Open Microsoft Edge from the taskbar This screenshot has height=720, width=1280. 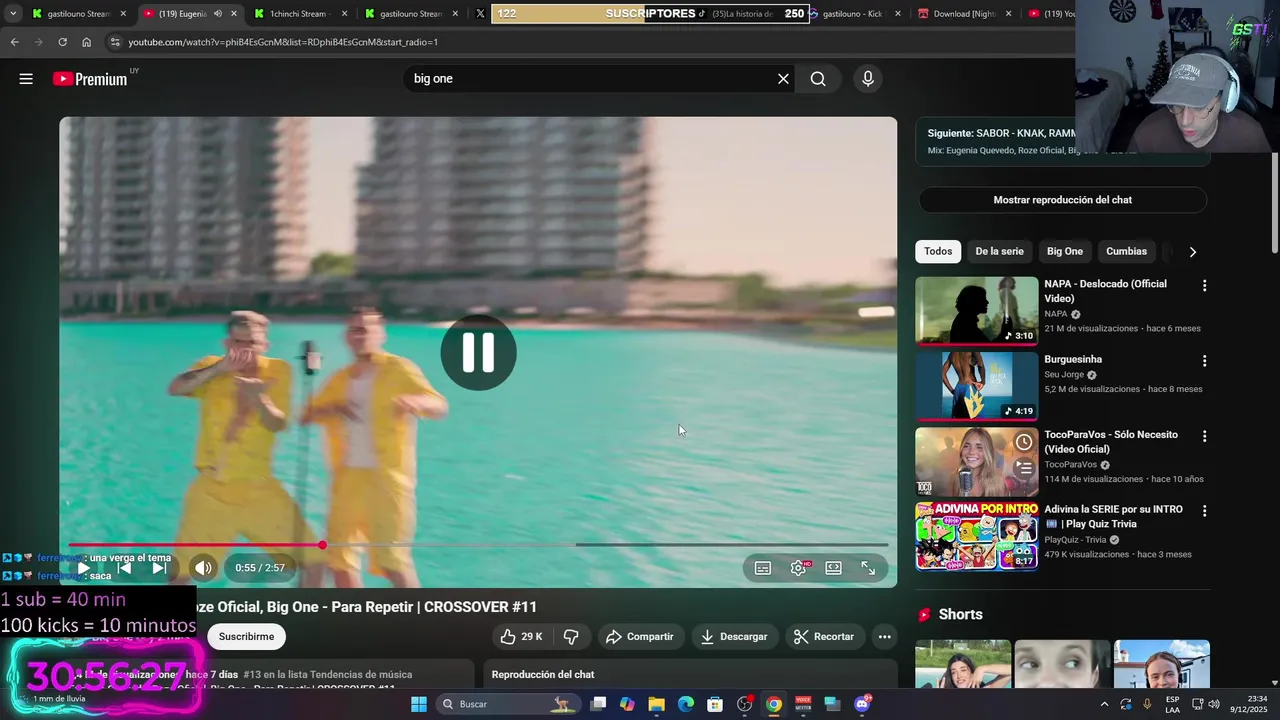tap(686, 704)
